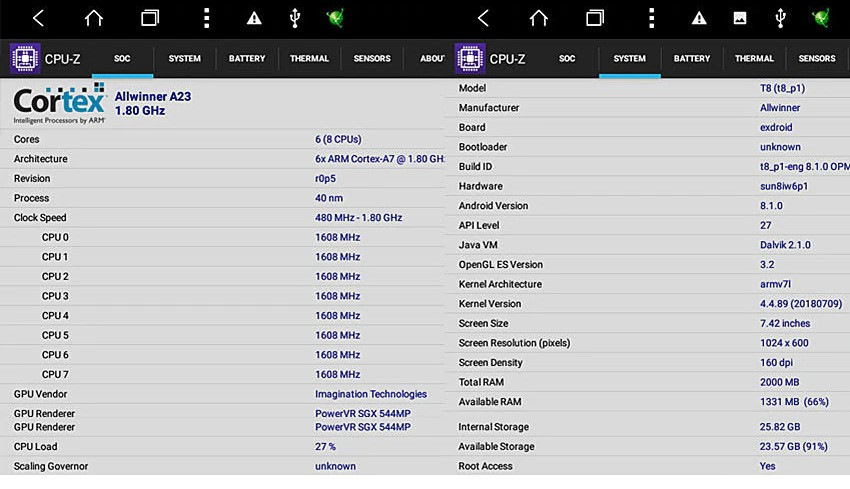Tap the home icon in the left screenshot

(94, 18)
